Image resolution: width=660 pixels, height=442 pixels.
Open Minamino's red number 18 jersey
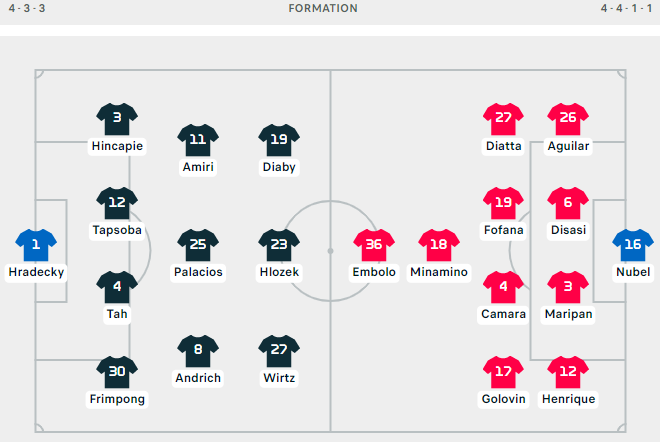tap(439, 245)
